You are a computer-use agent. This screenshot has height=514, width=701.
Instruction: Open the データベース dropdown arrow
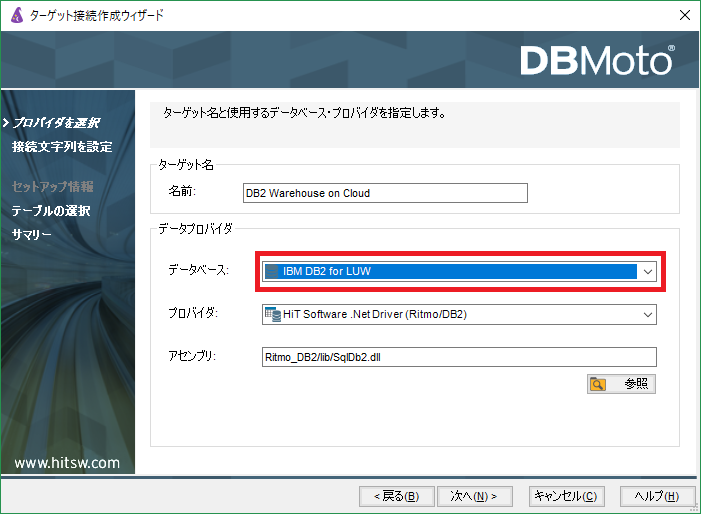tap(648, 271)
